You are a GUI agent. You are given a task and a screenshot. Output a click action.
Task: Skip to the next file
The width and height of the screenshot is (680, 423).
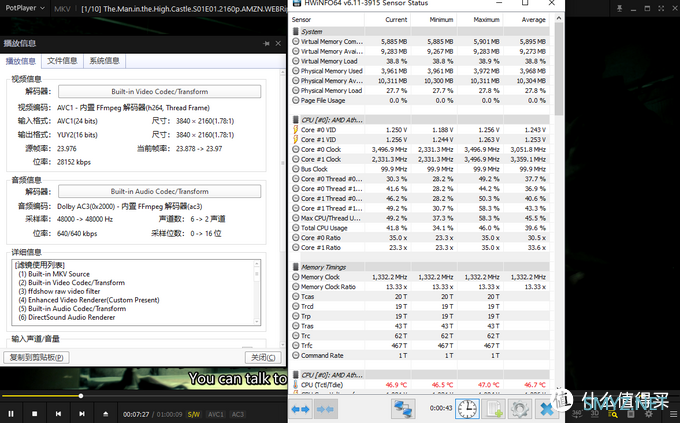pyautogui.click(x=82, y=414)
